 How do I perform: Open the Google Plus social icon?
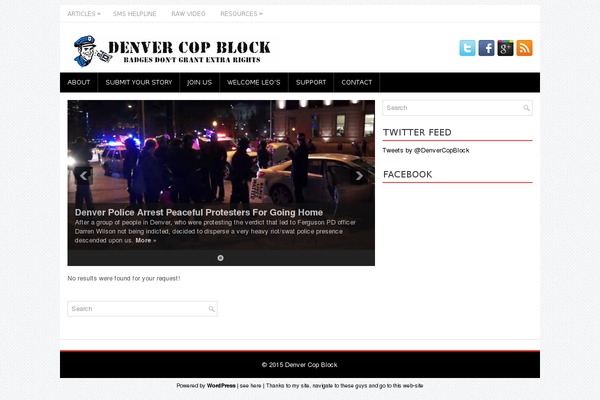pyautogui.click(x=505, y=48)
